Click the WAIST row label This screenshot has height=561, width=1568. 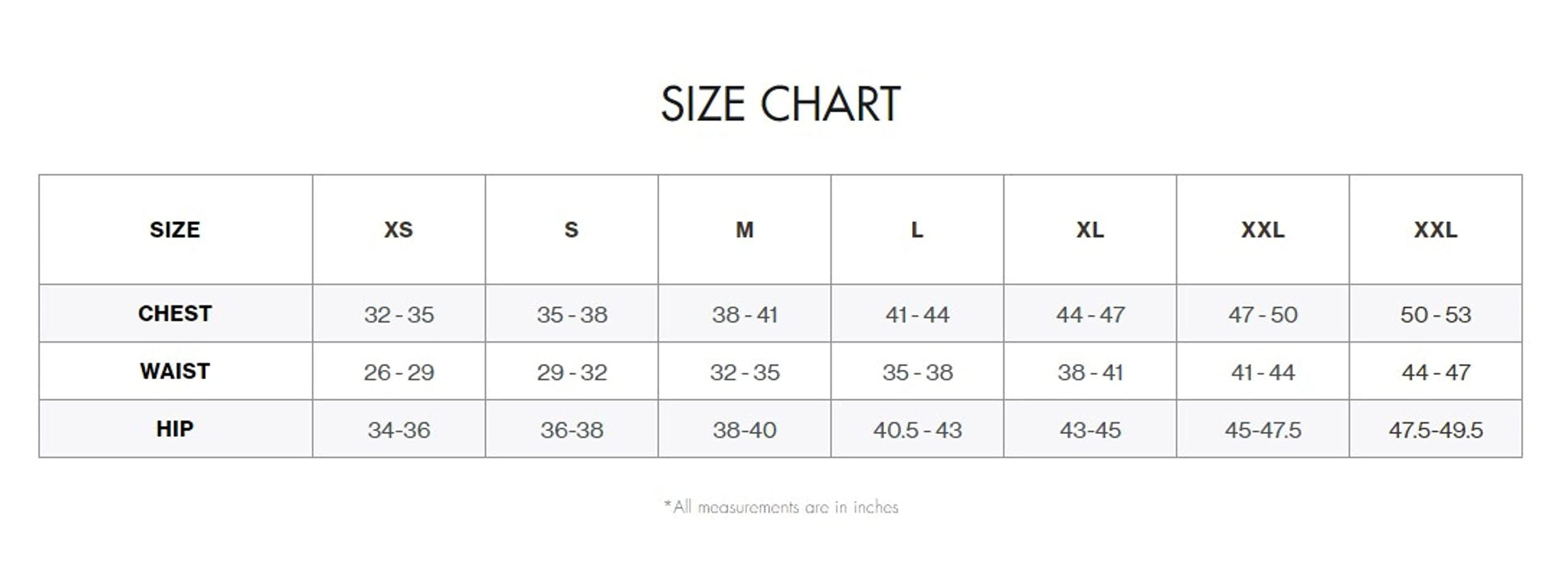click(x=175, y=372)
